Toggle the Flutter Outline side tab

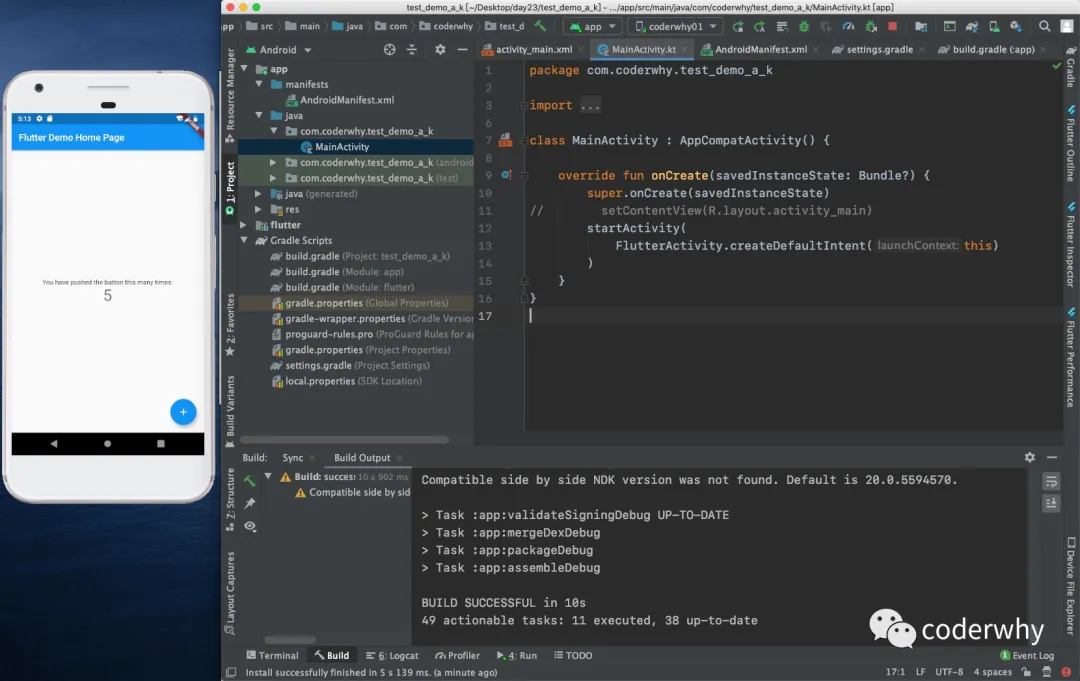[x=1070, y=143]
